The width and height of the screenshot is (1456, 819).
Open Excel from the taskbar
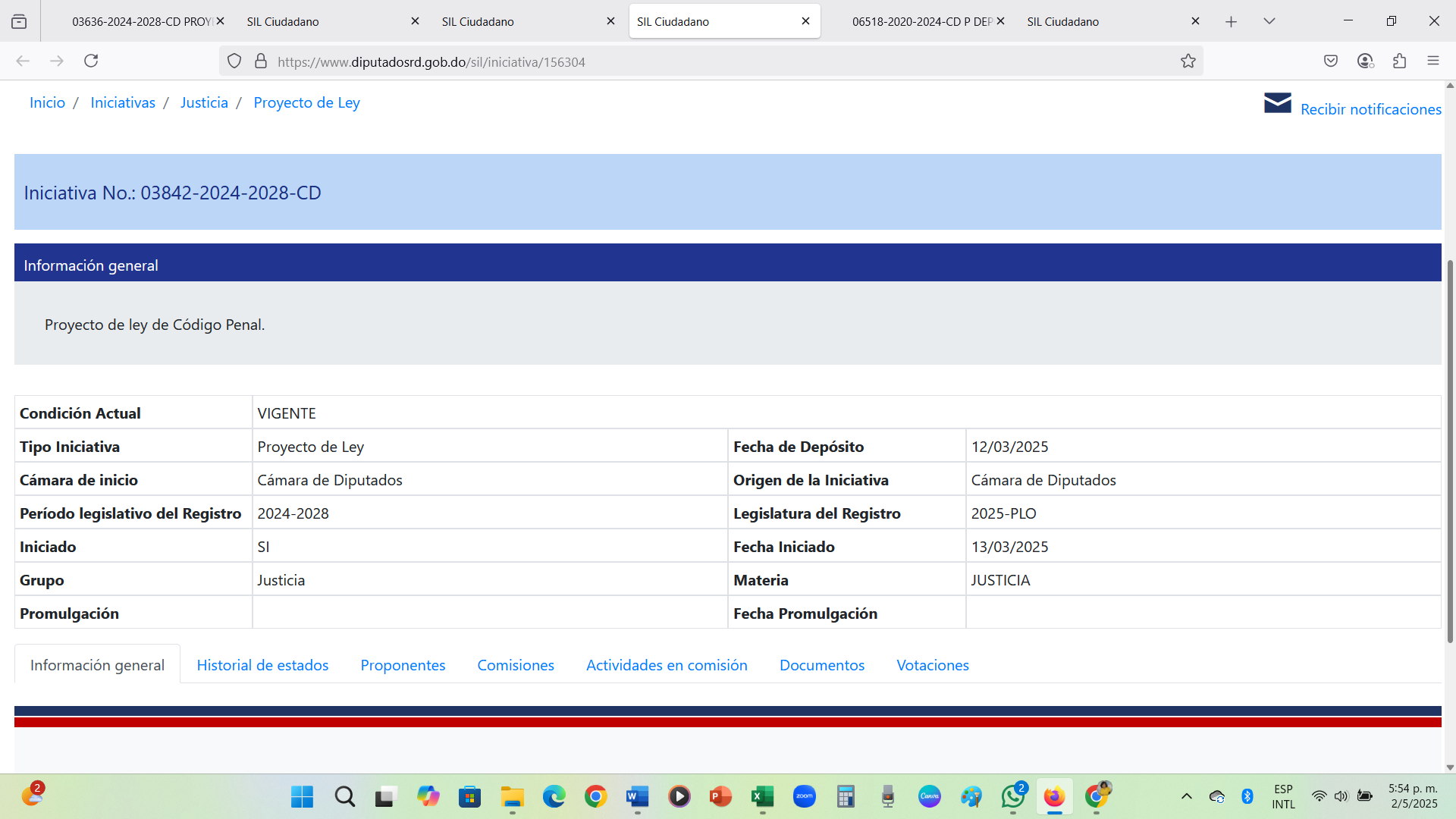click(762, 796)
